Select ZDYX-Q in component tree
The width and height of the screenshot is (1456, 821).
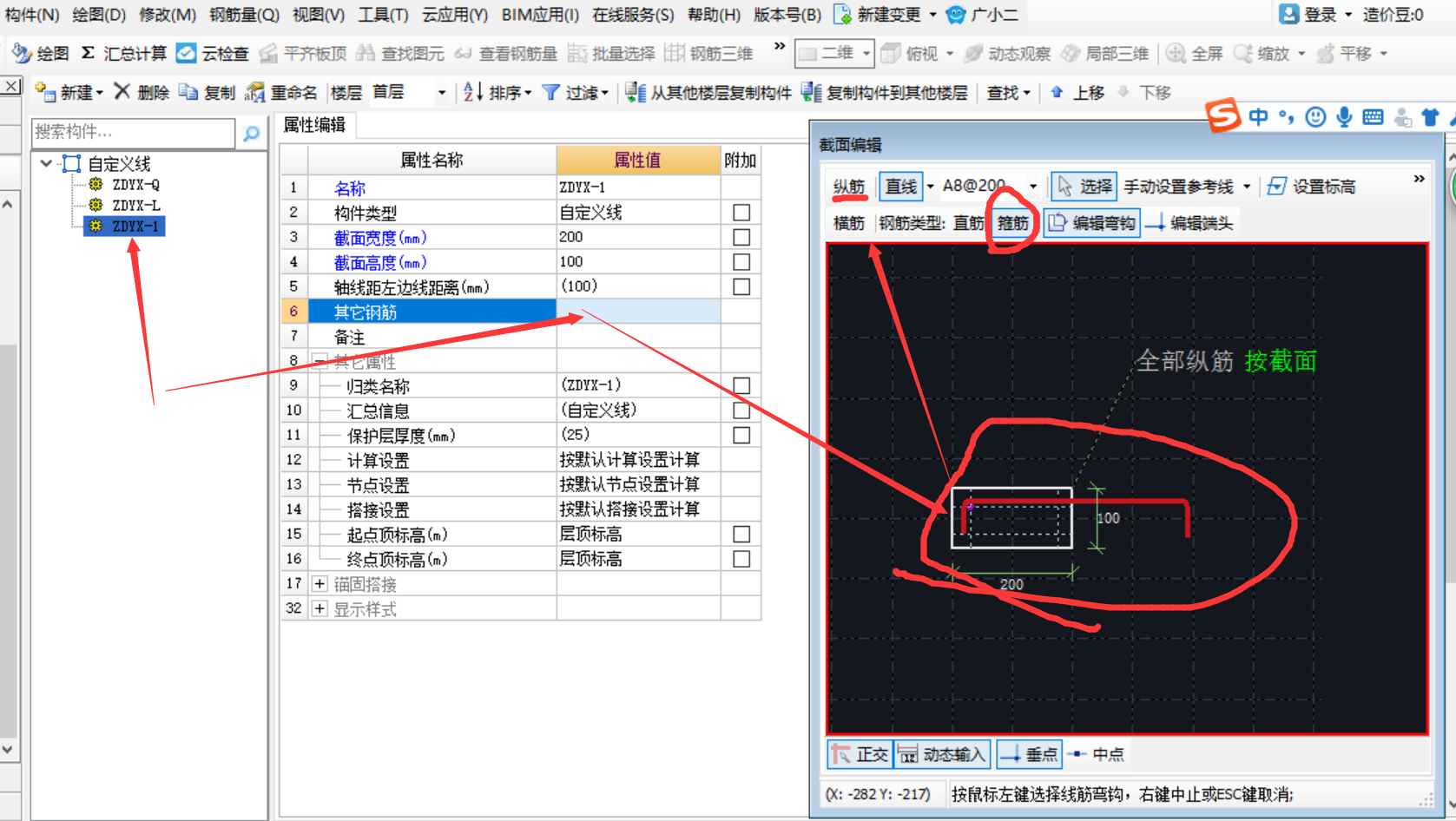135,185
